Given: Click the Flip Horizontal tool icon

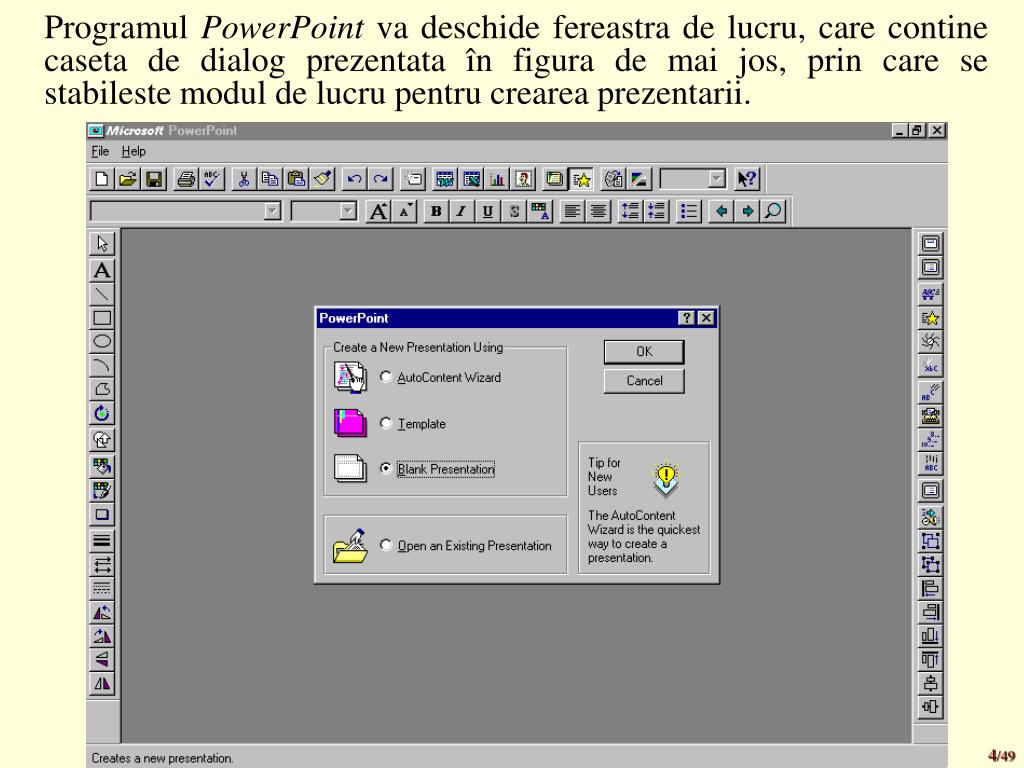Looking at the screenshot, I should (102, 684).
